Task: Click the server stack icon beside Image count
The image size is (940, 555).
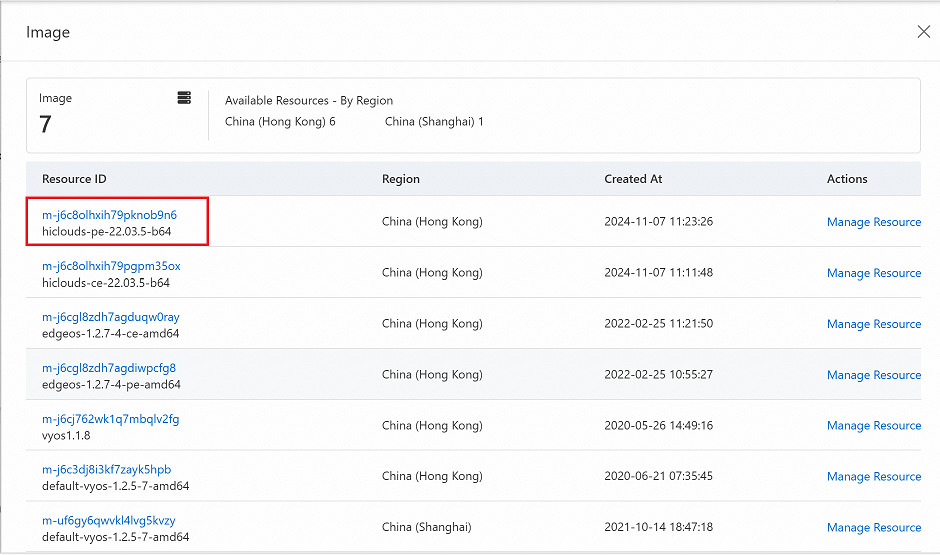Action: [185, 98]
